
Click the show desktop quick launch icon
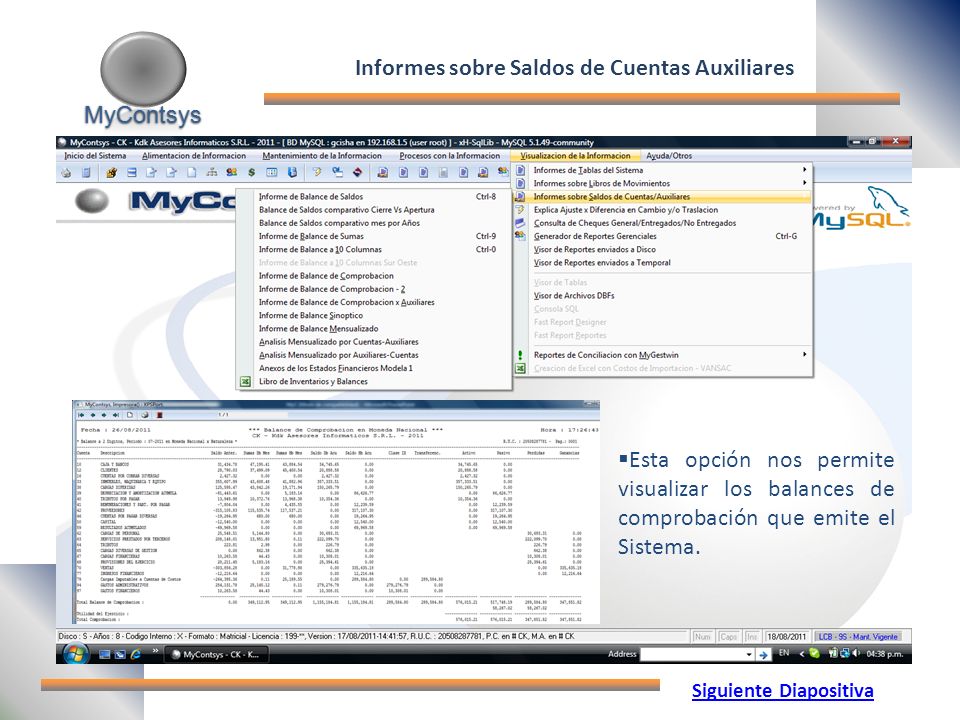coord(105,654)
